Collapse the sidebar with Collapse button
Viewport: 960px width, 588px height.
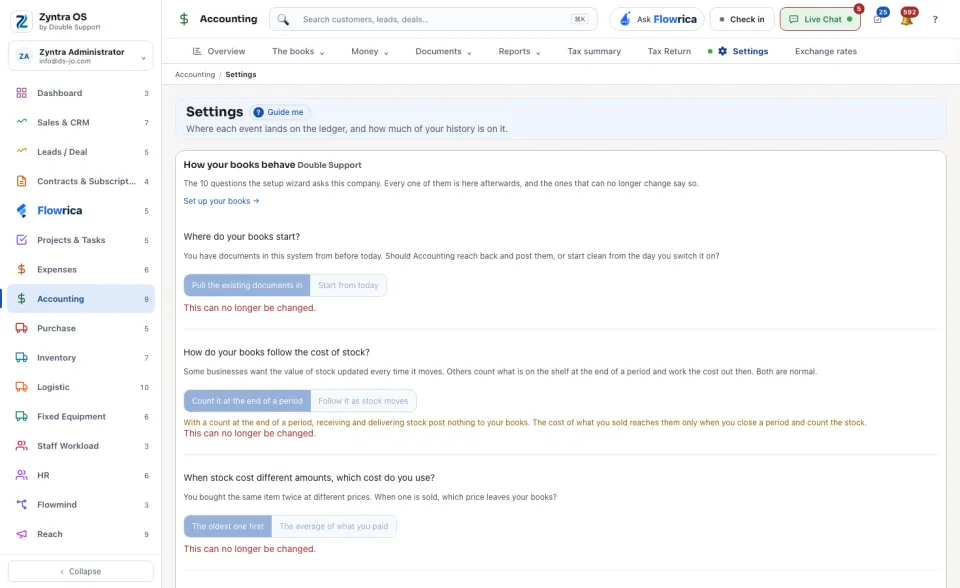click(81, 571)
